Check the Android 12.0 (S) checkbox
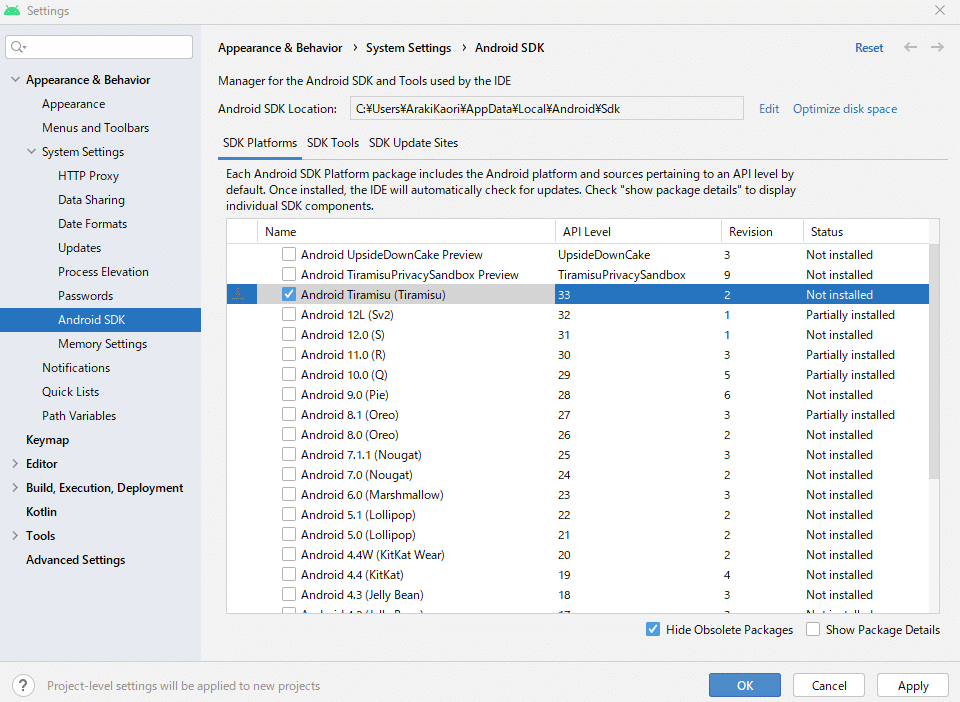 tap(289, 334)
